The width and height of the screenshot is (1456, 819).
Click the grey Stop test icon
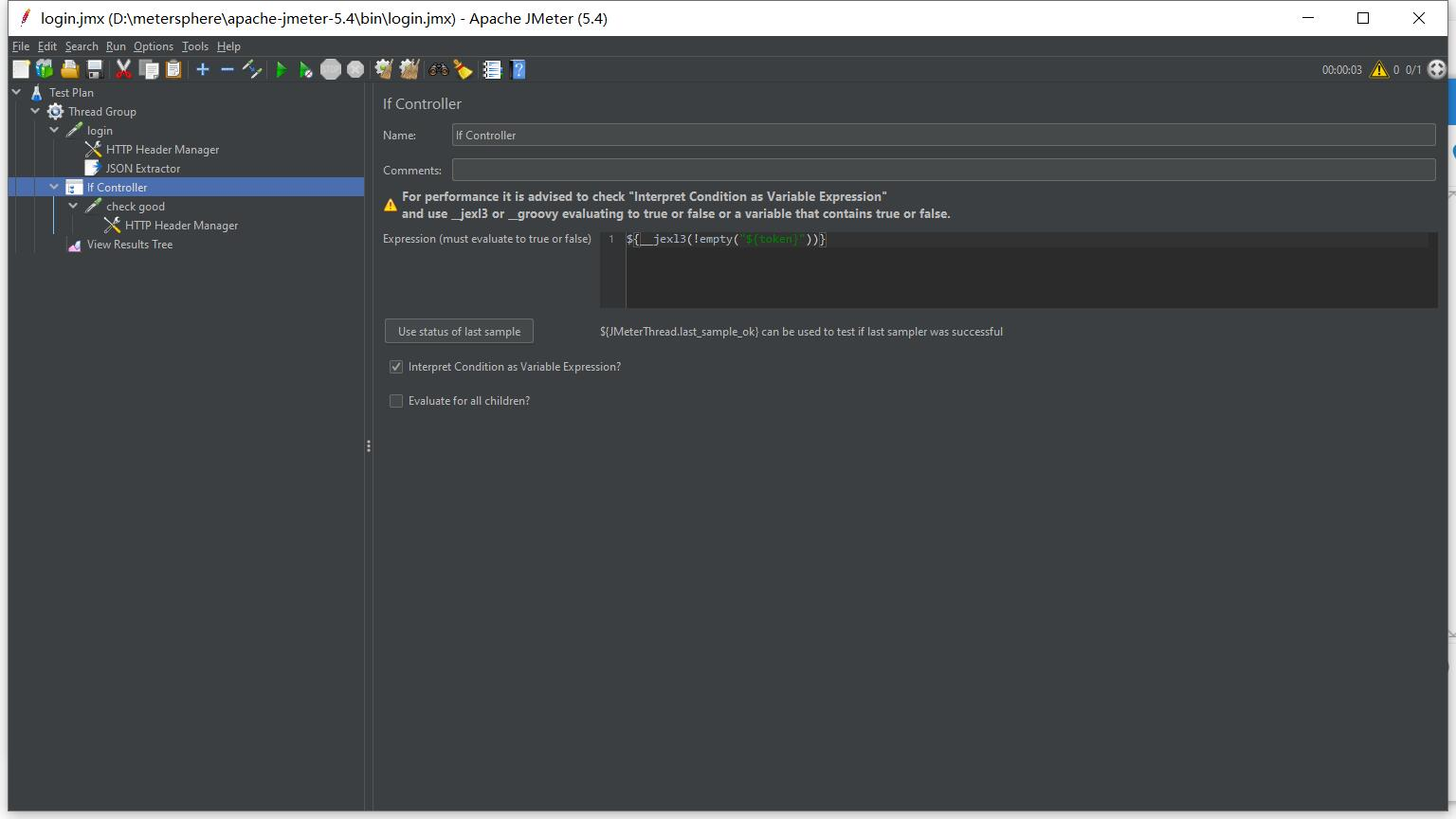tap(331, 69)
